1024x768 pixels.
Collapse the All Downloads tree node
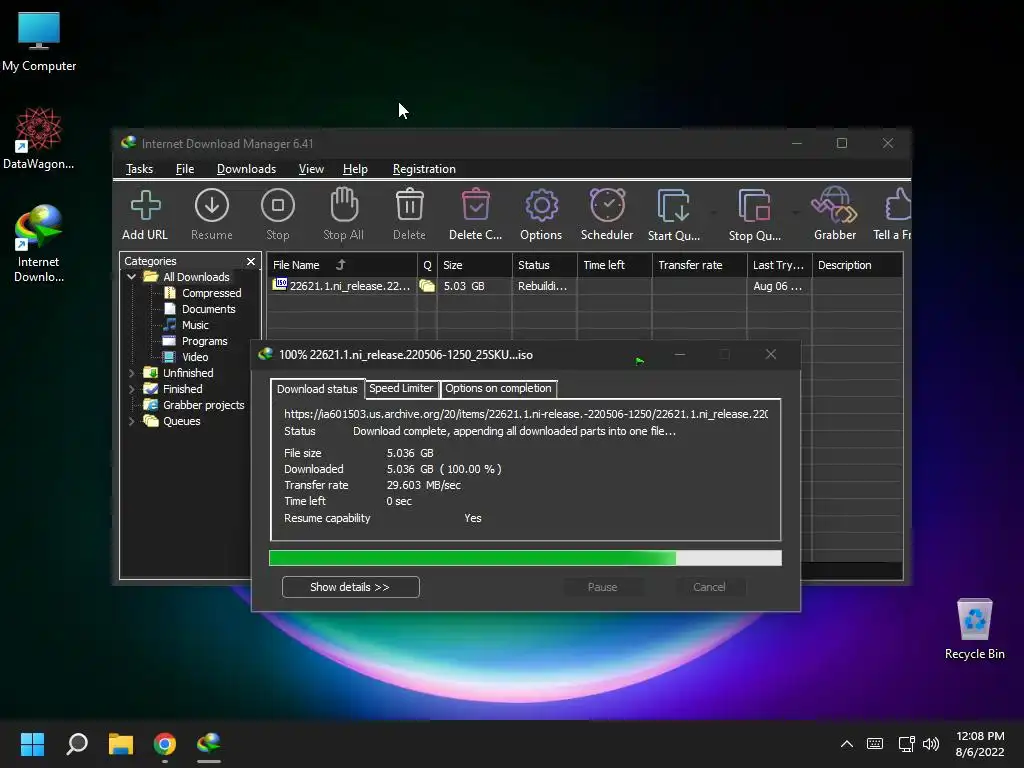coord(132,277)
